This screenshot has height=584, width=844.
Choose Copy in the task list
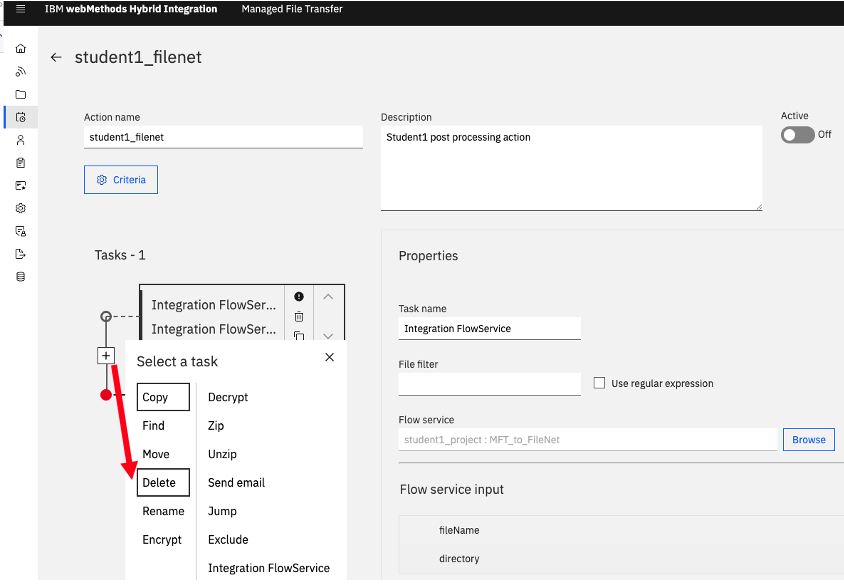163,397
